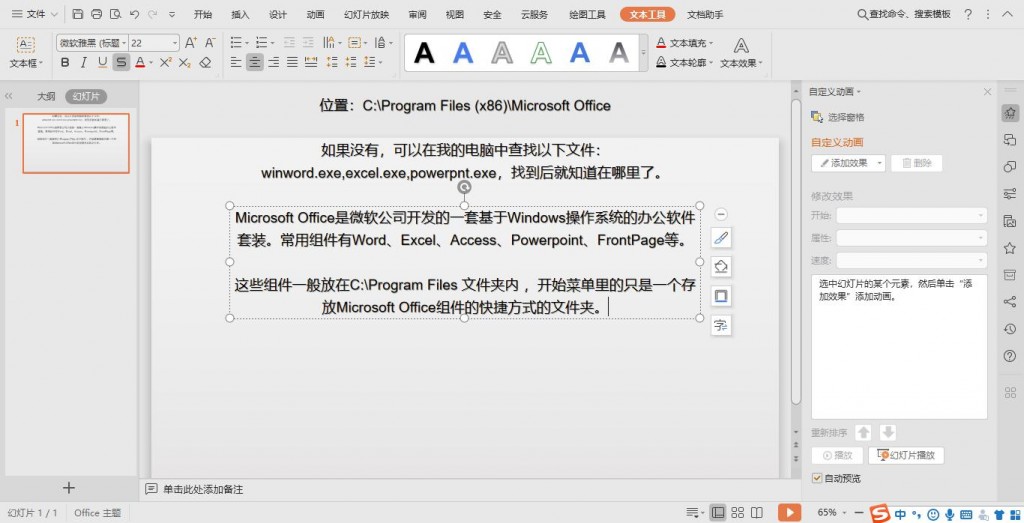The height and width of the screenshot is (523, 1024).
Task: Collapse floating toolbar minus icon
Action: [721, 214]
